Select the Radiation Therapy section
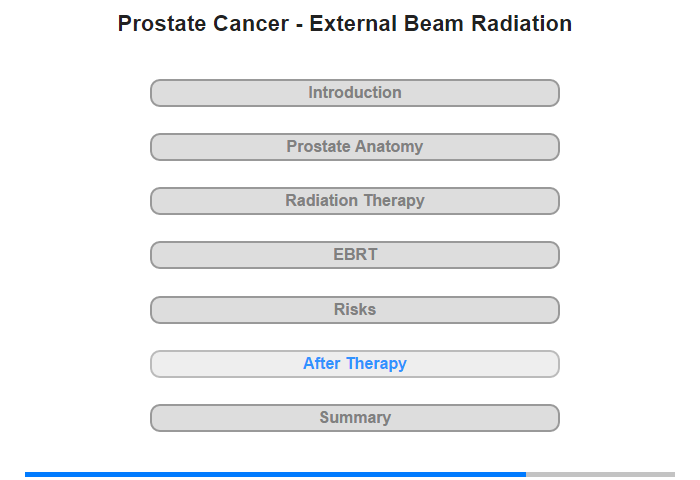This screenshot has width=700, height=480. (x=355, y=201)
